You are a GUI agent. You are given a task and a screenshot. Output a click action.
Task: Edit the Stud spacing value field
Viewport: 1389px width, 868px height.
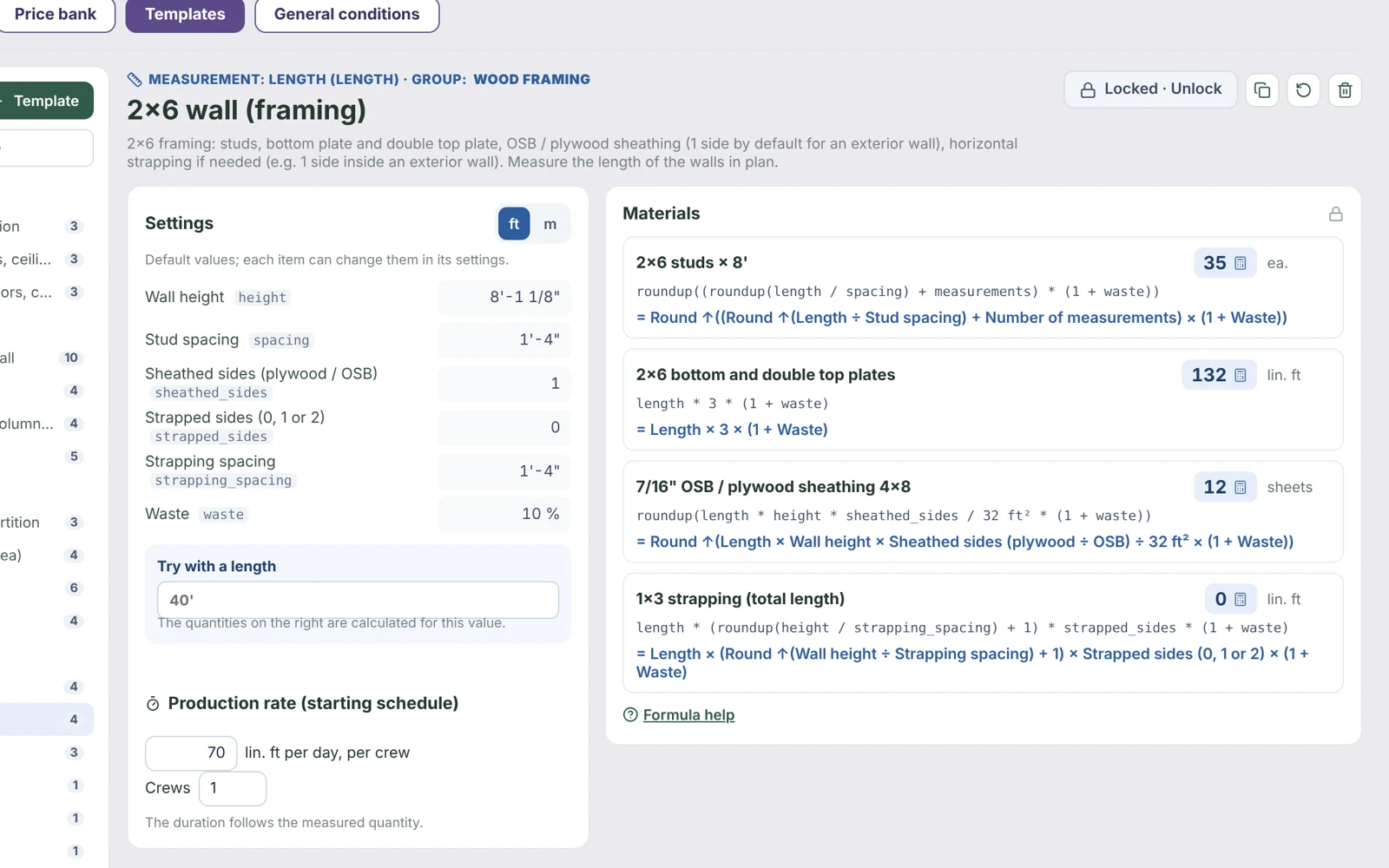coord(504,339)
